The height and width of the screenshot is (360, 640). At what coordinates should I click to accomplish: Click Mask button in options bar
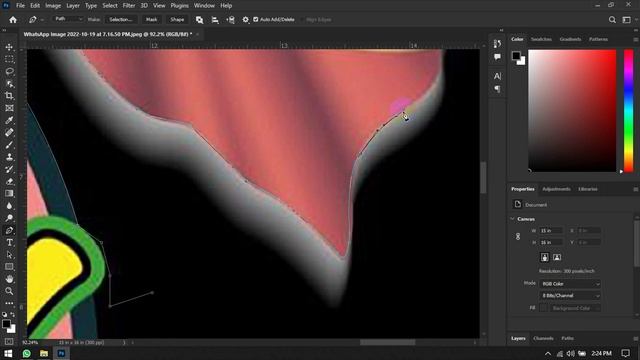pos(151,20)
